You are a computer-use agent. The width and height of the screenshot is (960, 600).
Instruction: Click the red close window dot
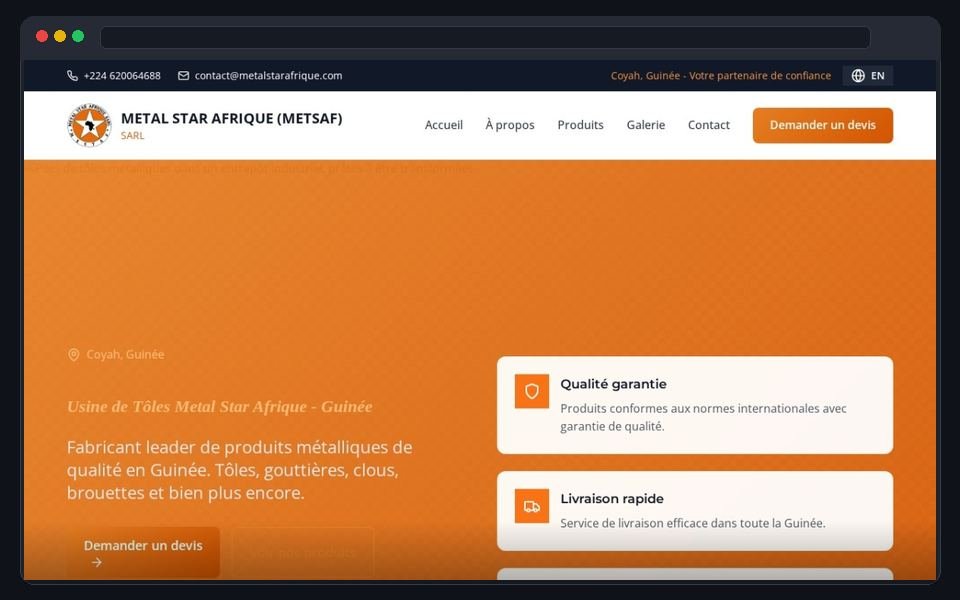pos(42,36)
